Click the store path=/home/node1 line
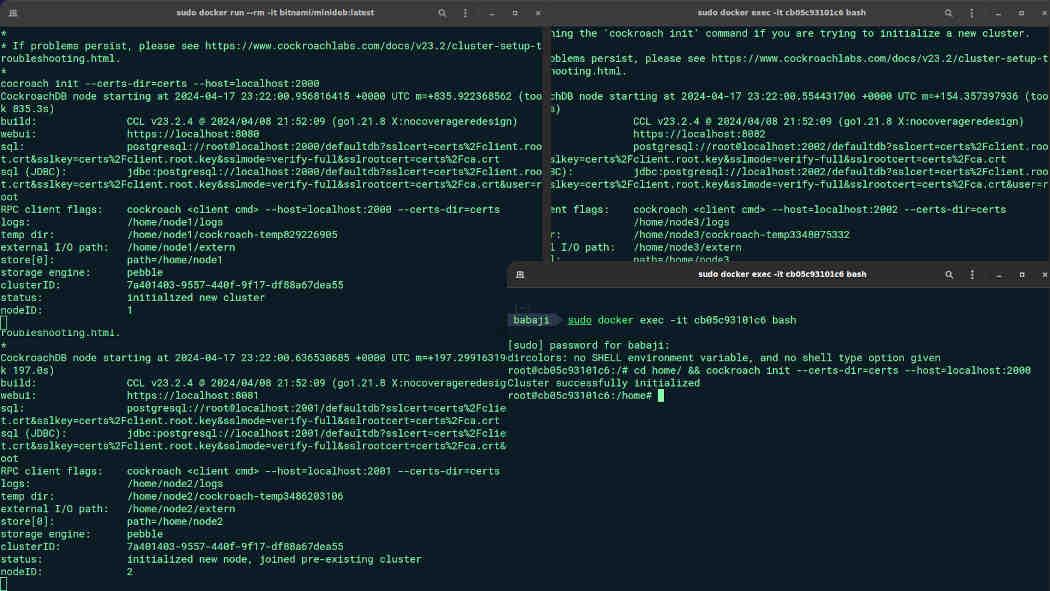1050x591 pixels. [x=175, y=260]
